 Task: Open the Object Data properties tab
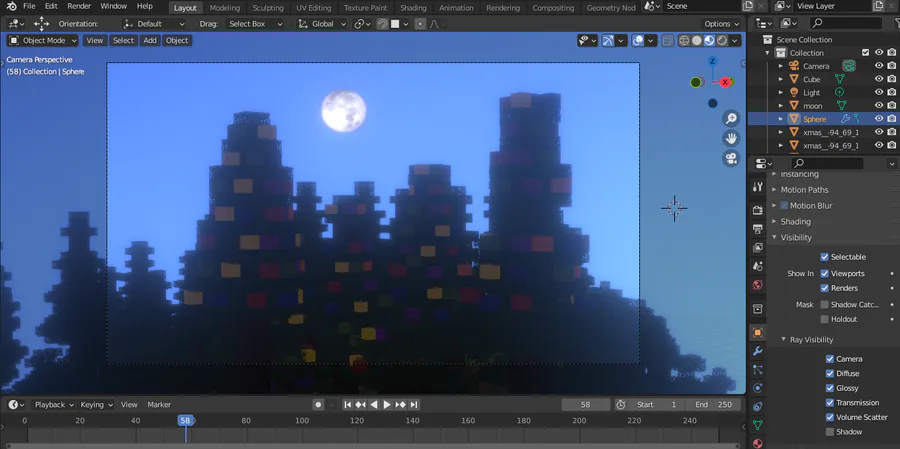[758, 425]
